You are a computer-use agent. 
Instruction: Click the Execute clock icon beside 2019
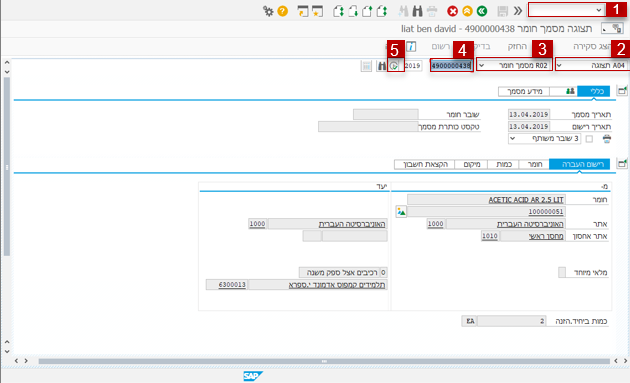(x=394, y=66)
